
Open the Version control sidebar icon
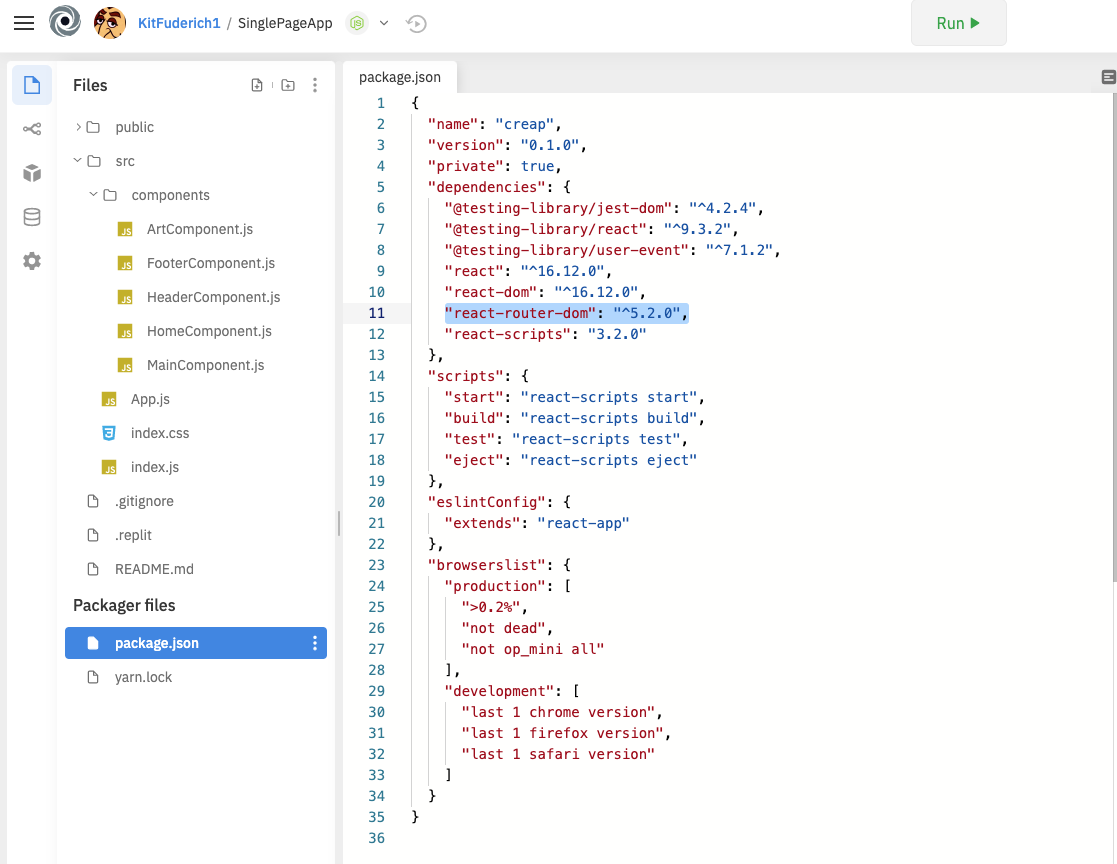(x=32, y=129)
